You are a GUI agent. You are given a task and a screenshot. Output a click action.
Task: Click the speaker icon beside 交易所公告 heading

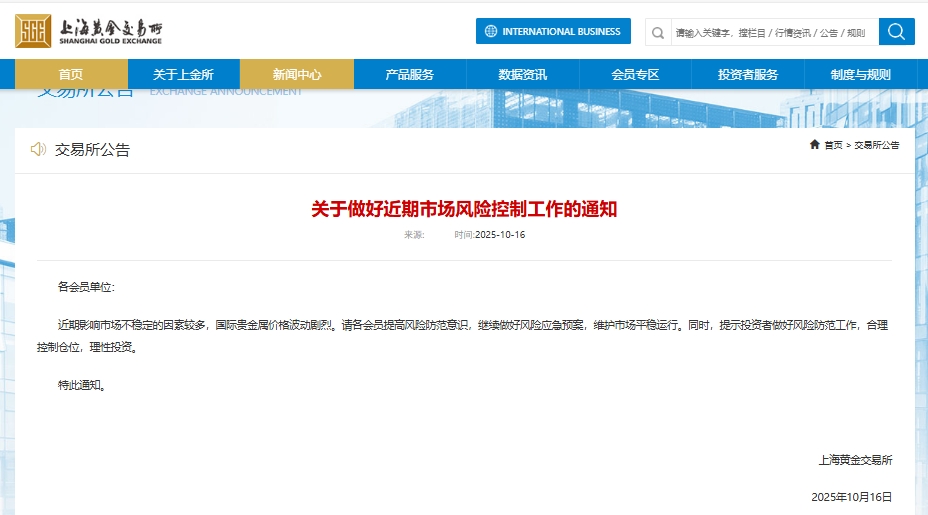pyautogui.click(x=38, y=149)
